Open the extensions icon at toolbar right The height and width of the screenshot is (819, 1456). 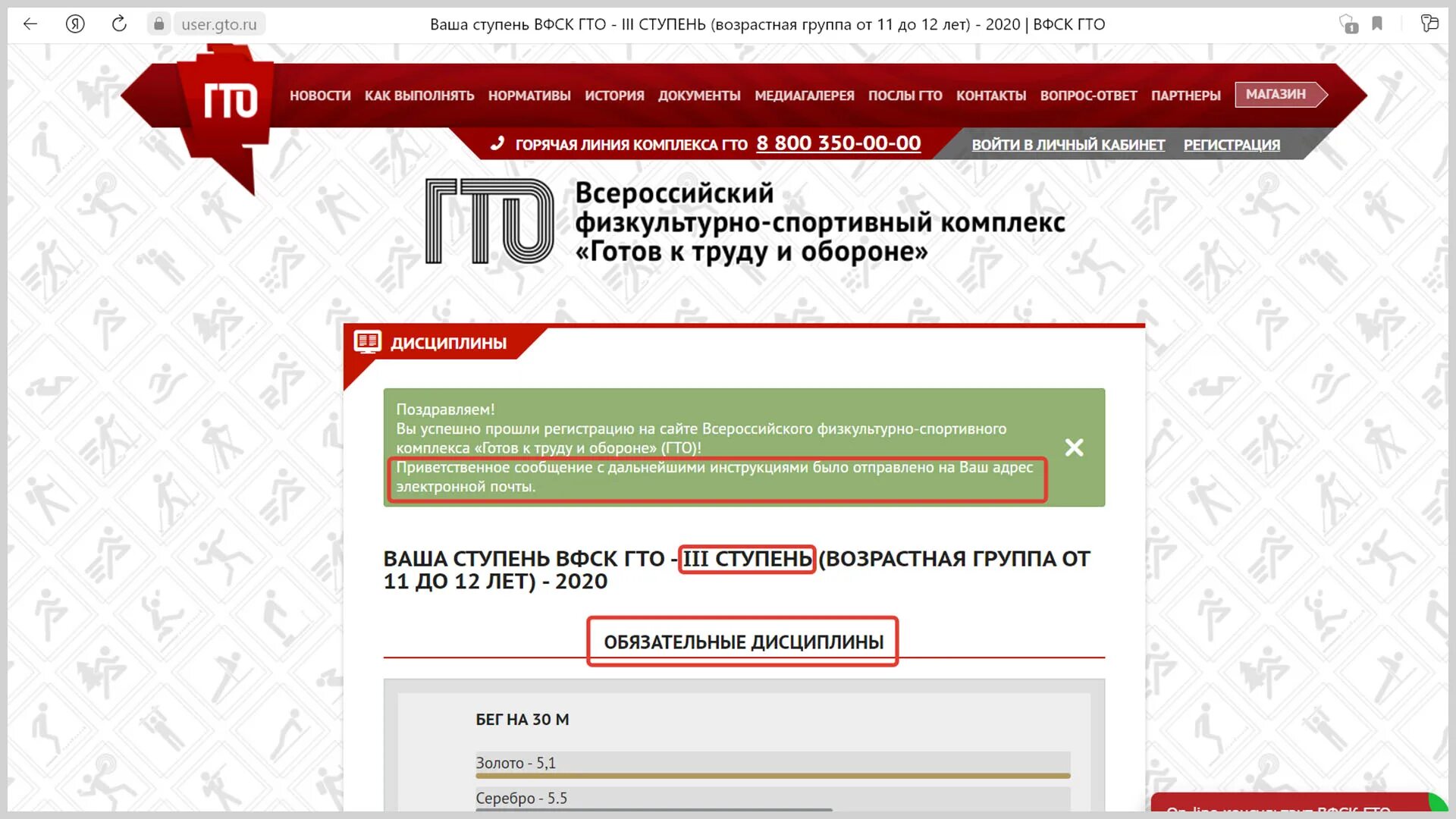click(x=1429, y=24)
